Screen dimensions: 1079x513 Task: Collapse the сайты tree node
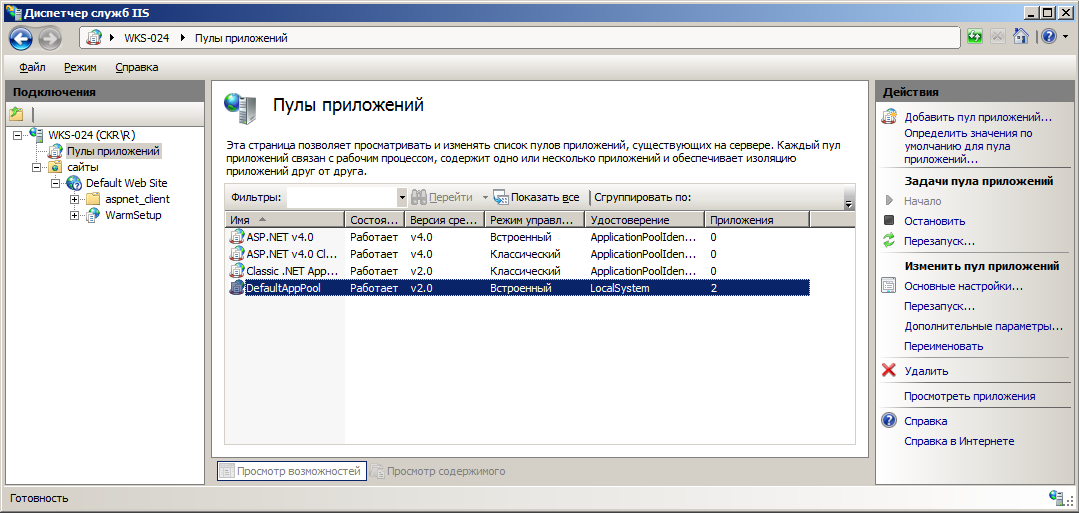pyautogui.click(x=36, y=167)
